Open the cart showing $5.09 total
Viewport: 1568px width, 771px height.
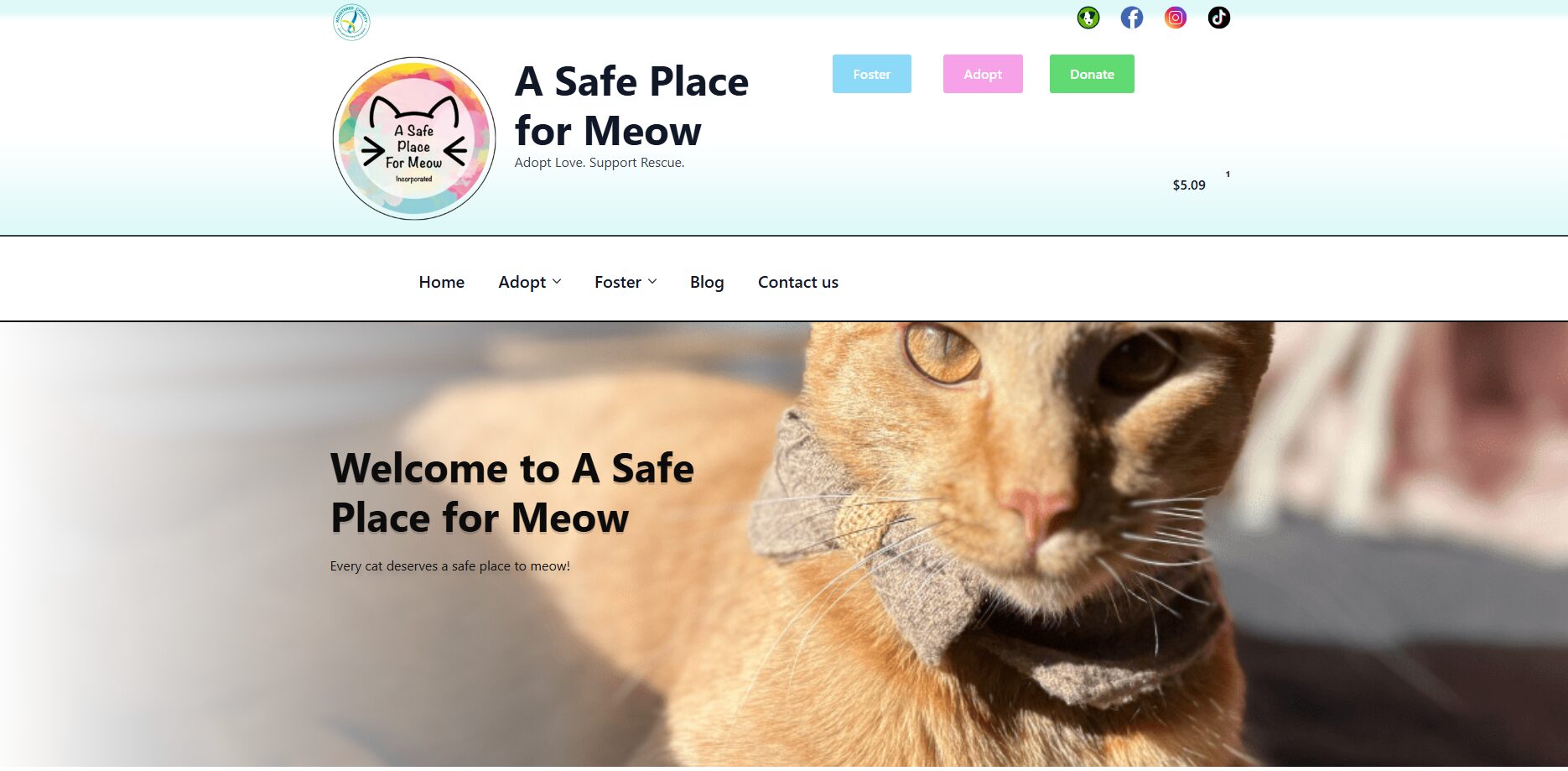coord(1189,185)
